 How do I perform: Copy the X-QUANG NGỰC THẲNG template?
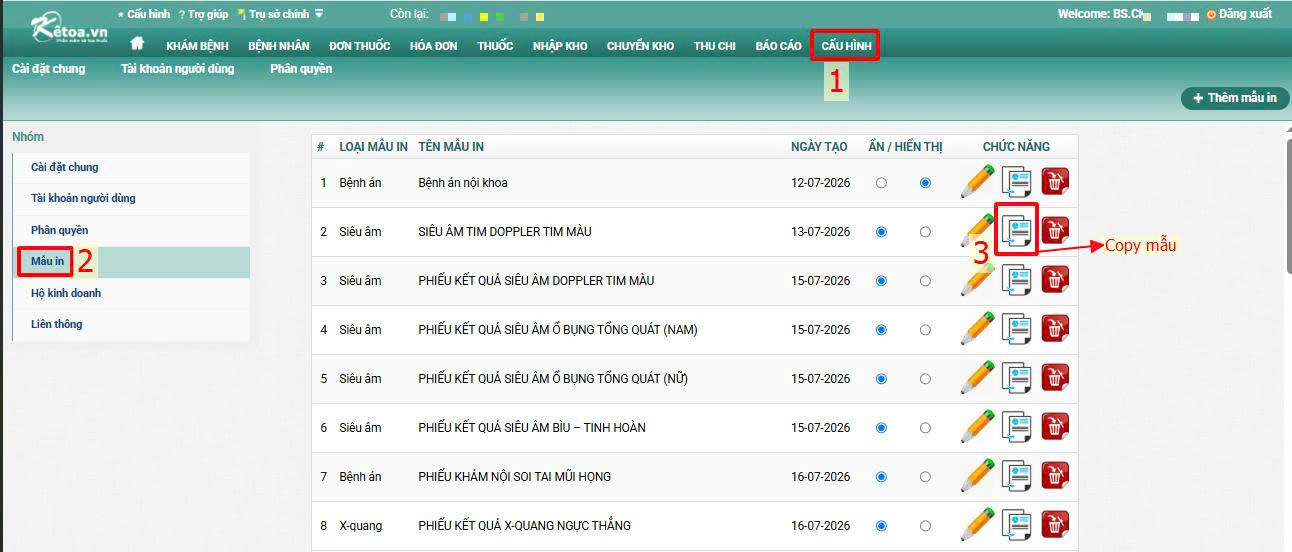coord(1017,525)
